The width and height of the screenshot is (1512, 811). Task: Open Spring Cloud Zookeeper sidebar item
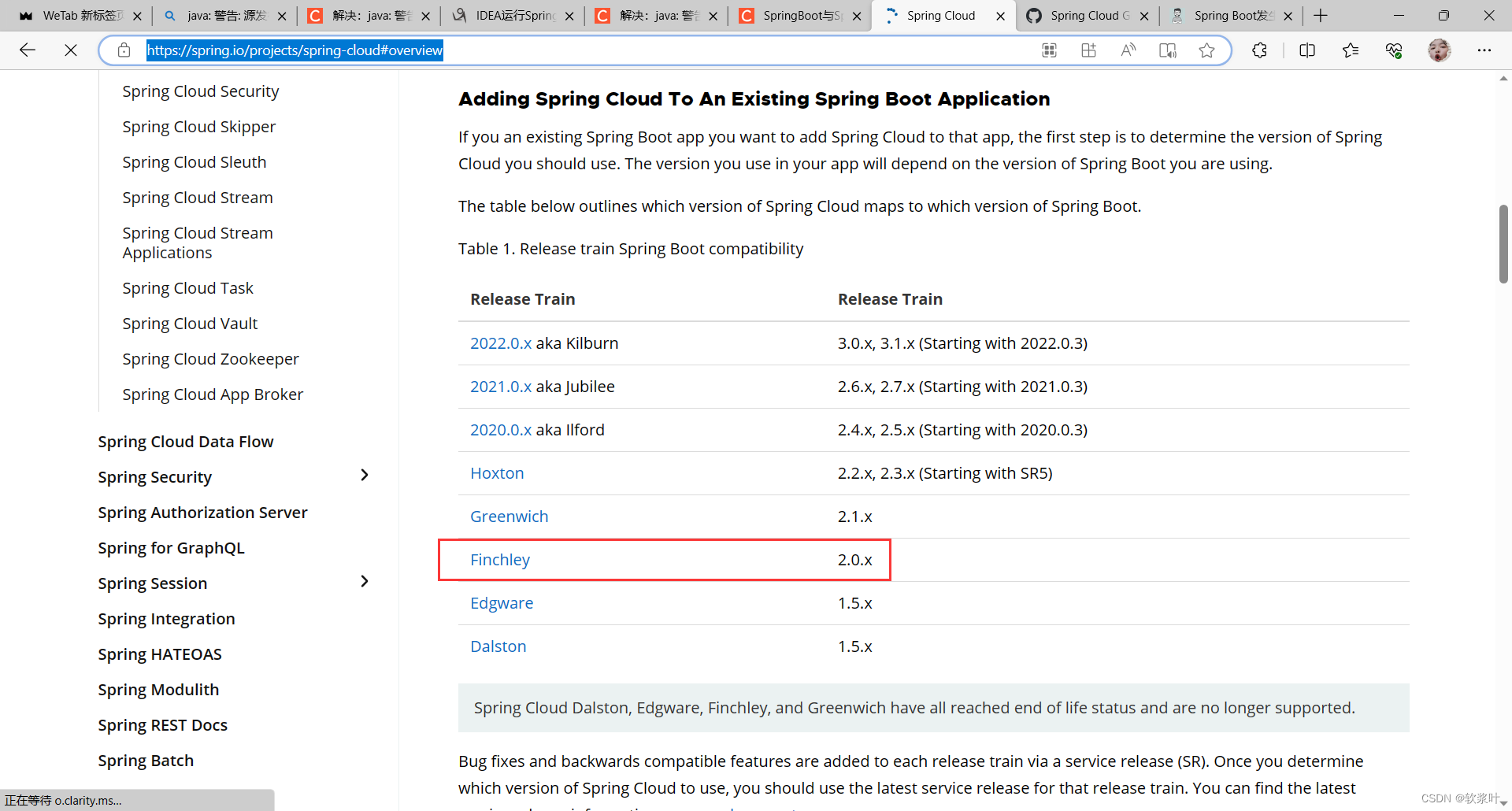pyautogui.click(x=211, y=359)
